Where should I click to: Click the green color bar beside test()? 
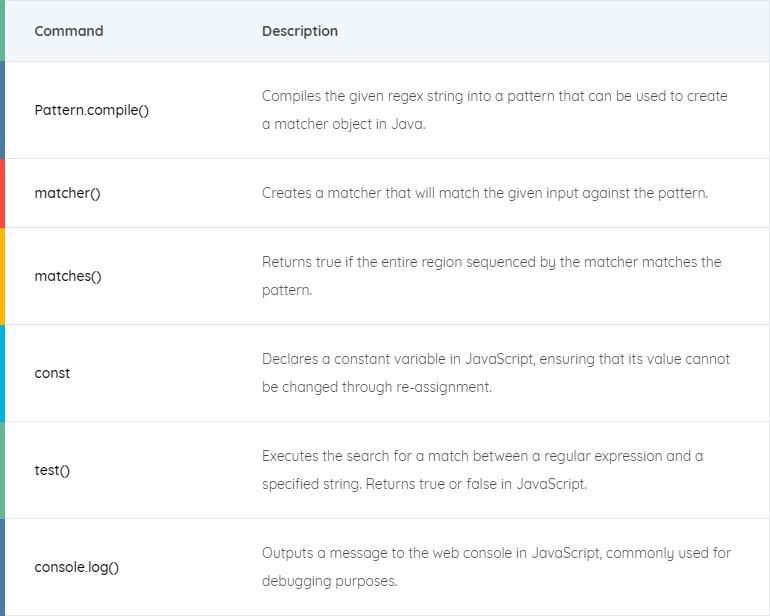click(2, 470)
